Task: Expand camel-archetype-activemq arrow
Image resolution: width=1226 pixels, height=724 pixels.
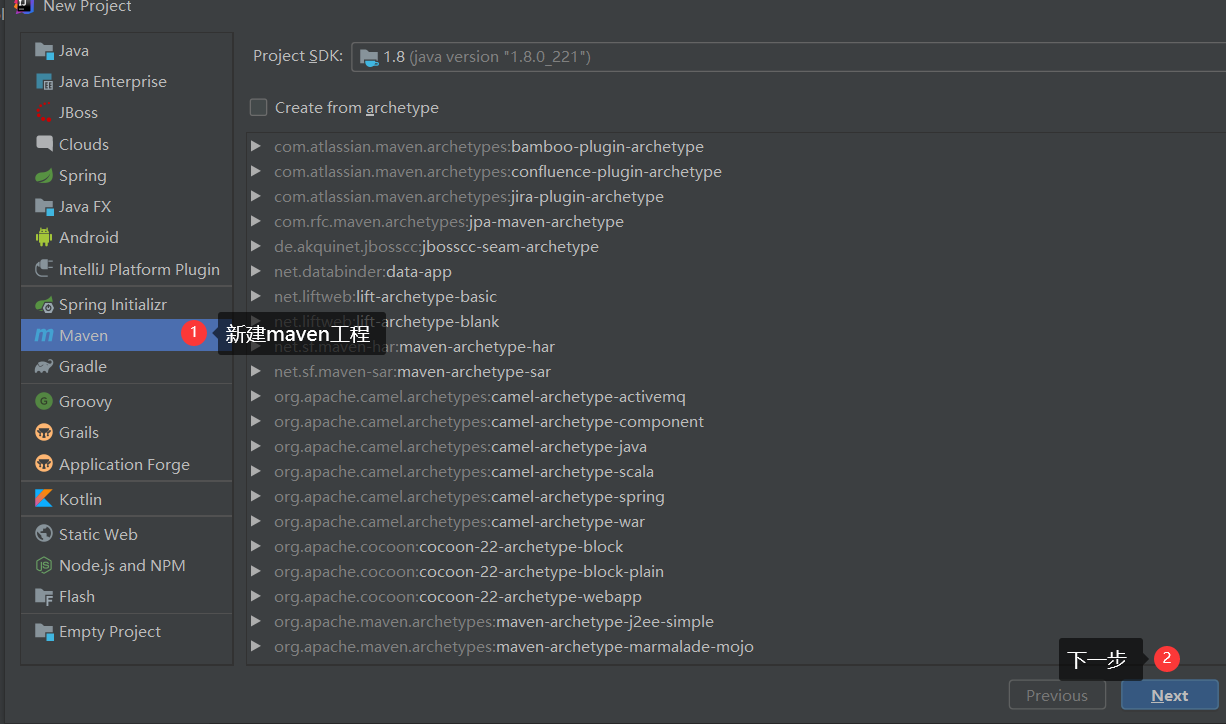Action: coord(256,396)
